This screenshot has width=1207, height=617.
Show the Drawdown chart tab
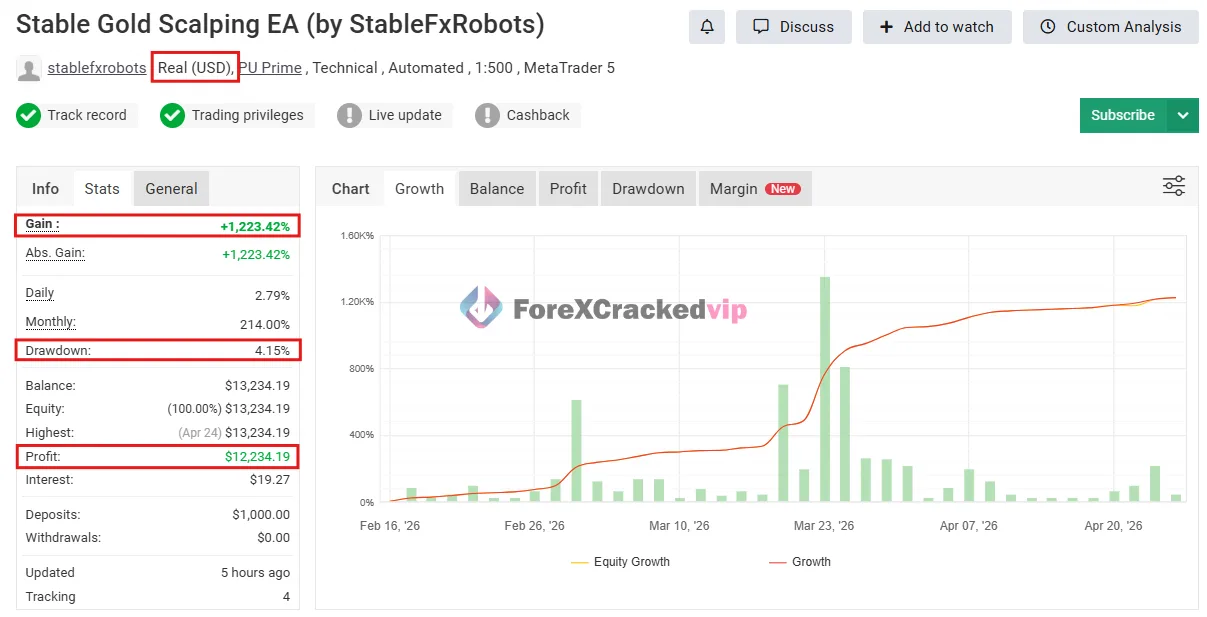(648, 188)
